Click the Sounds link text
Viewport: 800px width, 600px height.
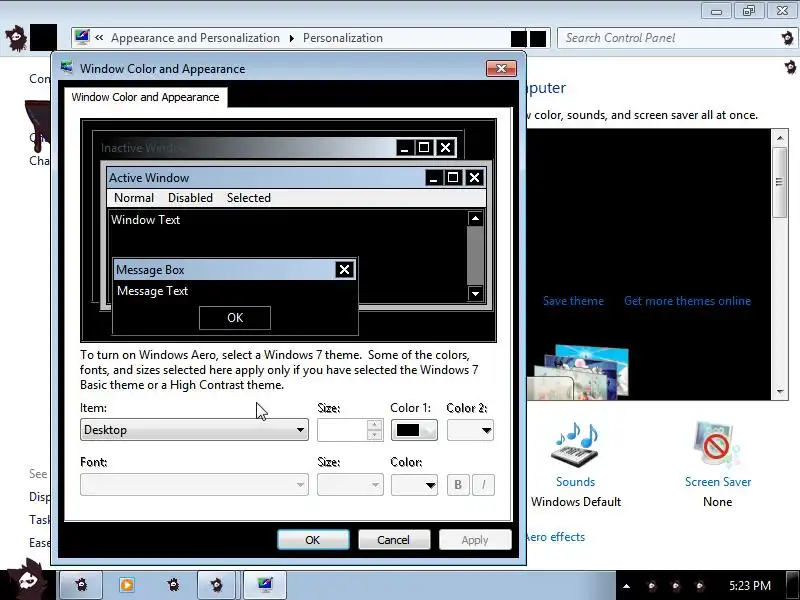pos(575,482)
